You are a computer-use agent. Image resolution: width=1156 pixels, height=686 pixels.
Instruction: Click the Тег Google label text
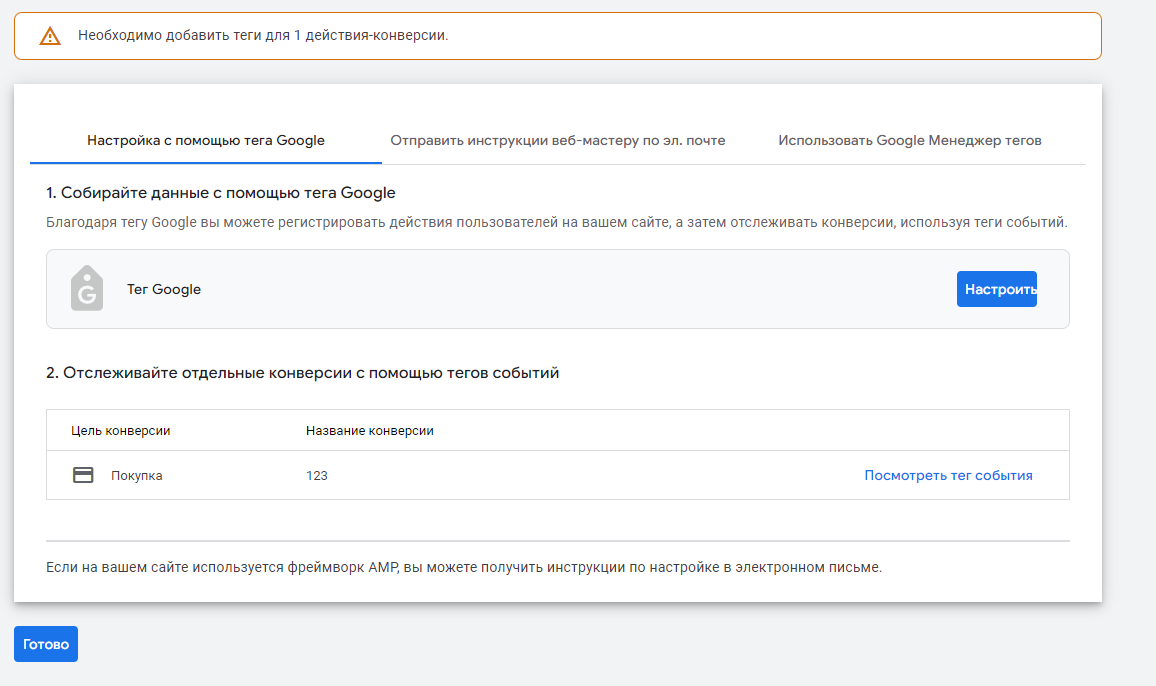click(x=164, y=290)
